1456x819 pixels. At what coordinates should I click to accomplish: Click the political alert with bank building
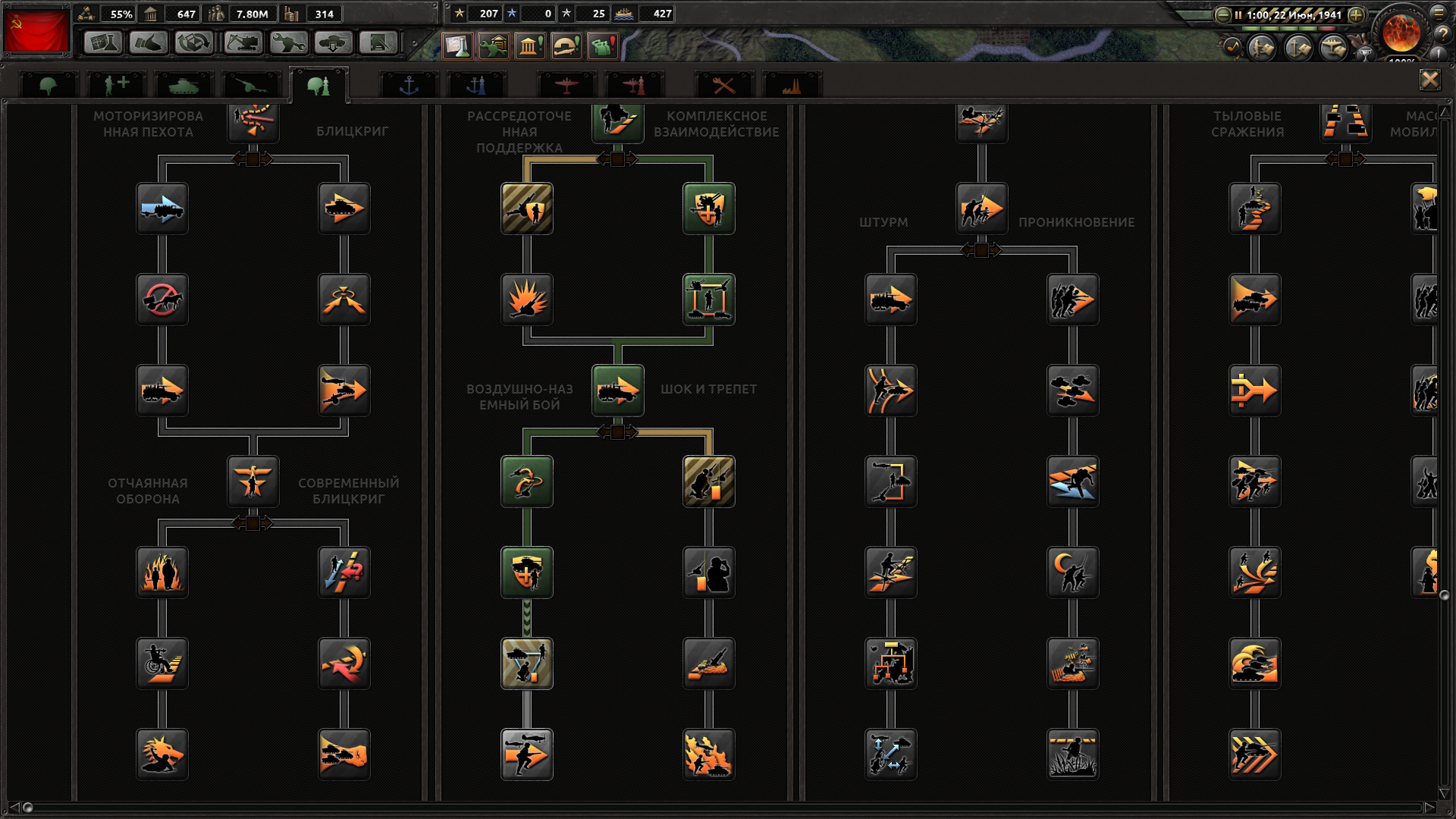[x=530, y=46]
